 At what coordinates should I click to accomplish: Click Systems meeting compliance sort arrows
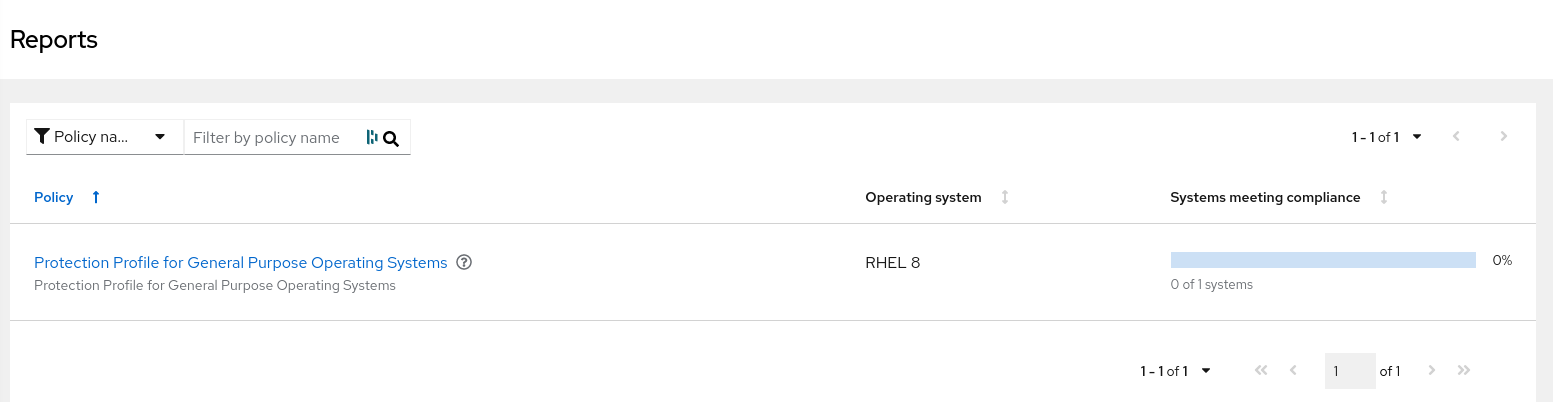point(1384,197)
